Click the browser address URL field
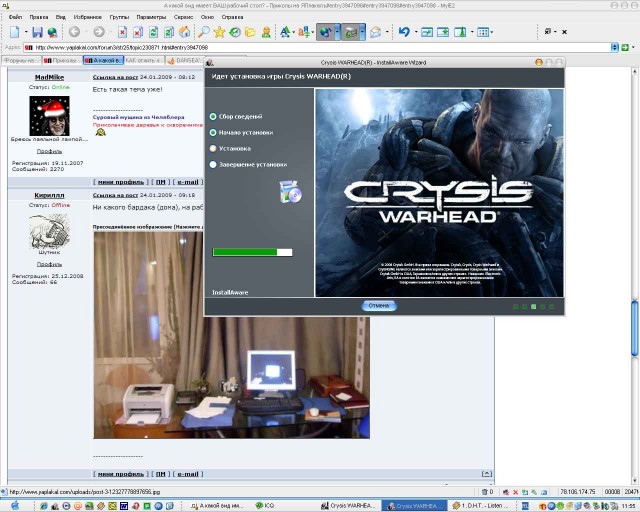Image resolution: width=640 pixels, height=512 pixels. tap(317, 48)
